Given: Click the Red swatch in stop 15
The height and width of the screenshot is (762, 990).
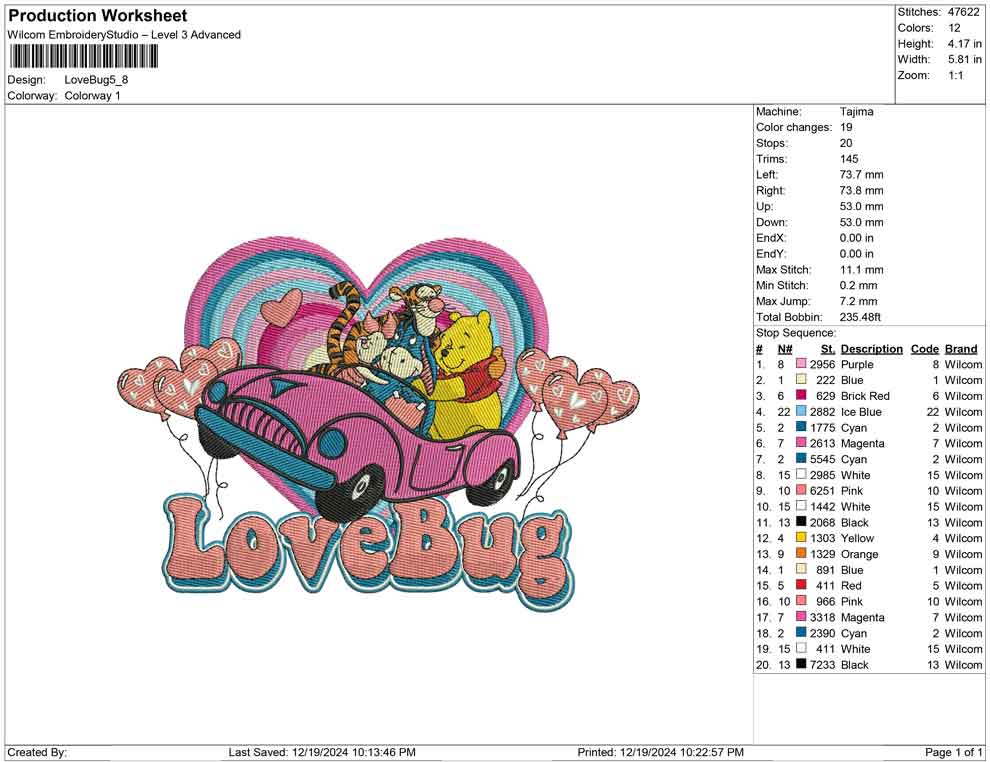Looking at the screenshot, I should coord(801,585).
